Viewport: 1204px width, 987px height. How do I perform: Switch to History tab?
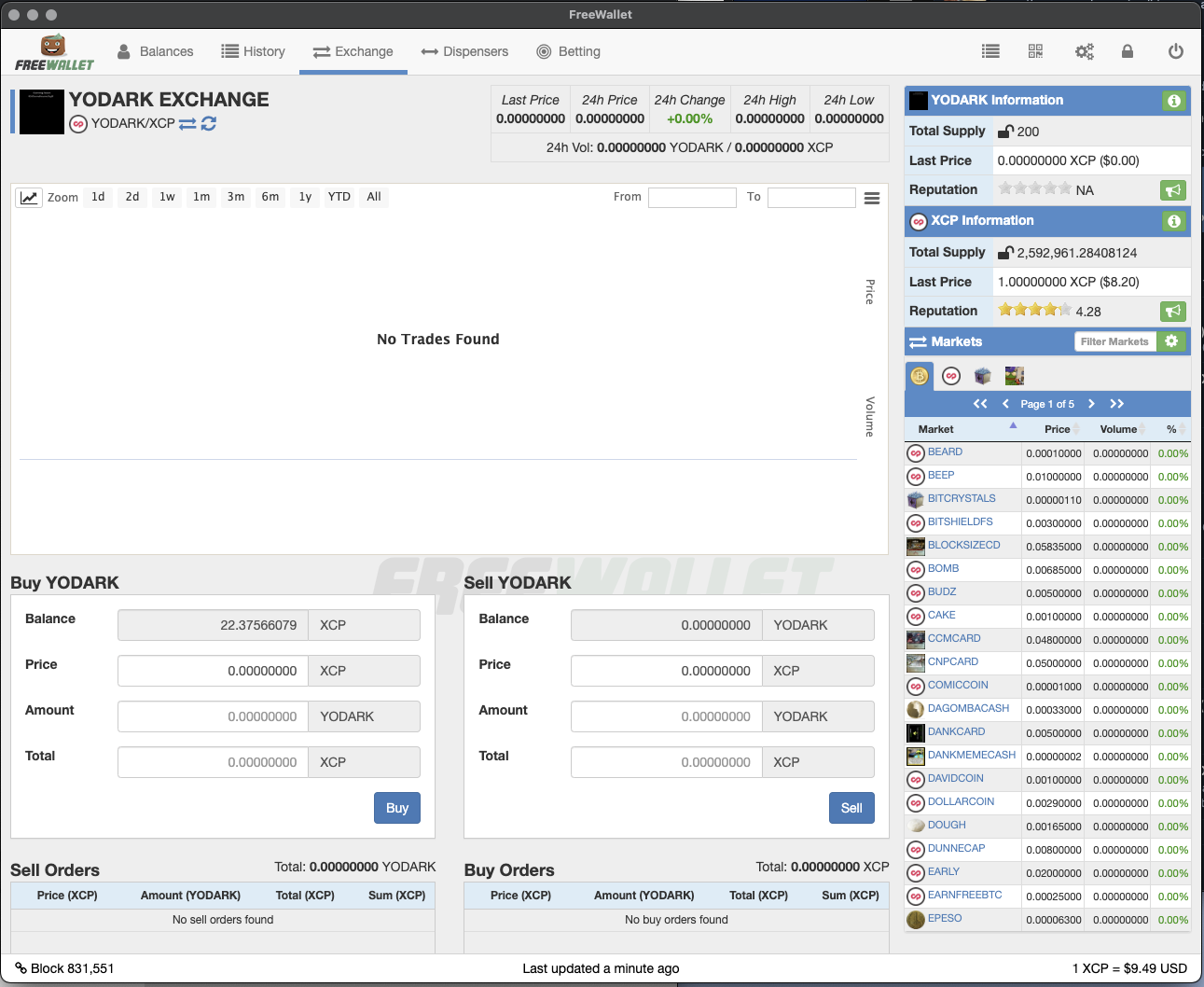(253, 51)
